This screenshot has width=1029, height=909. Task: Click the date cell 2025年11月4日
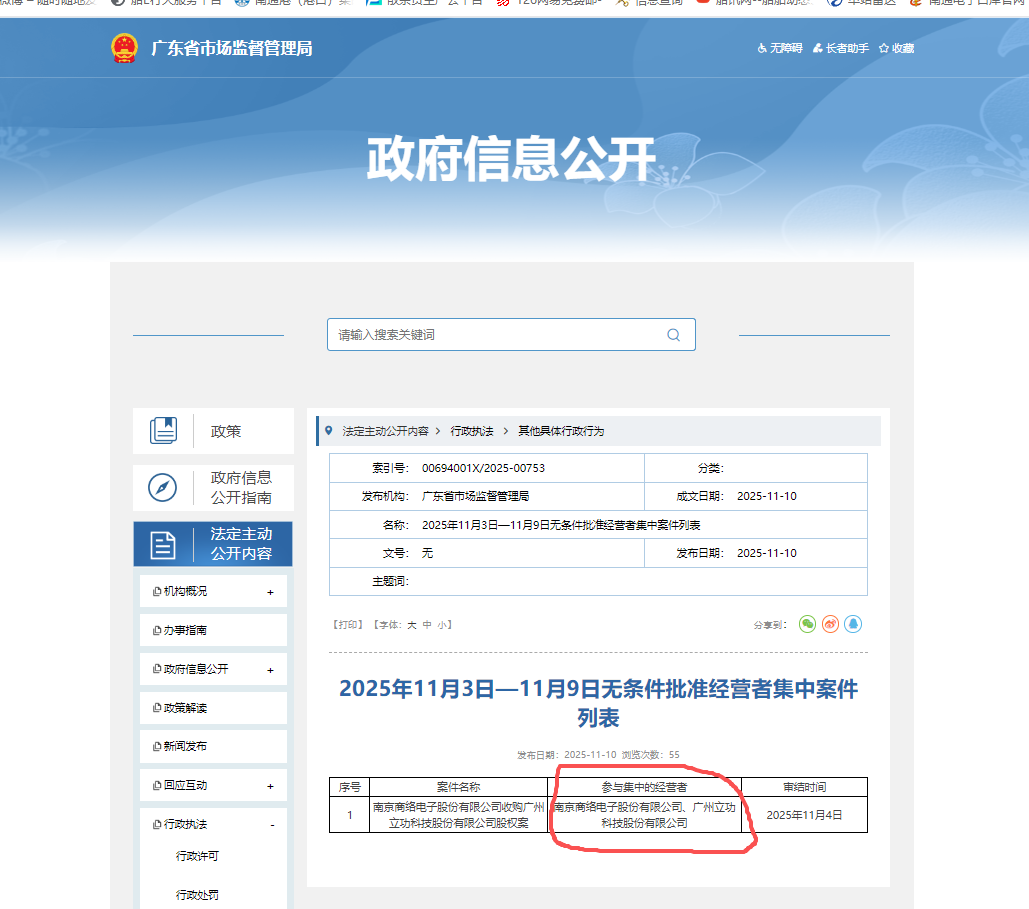(x=805, y=815)
